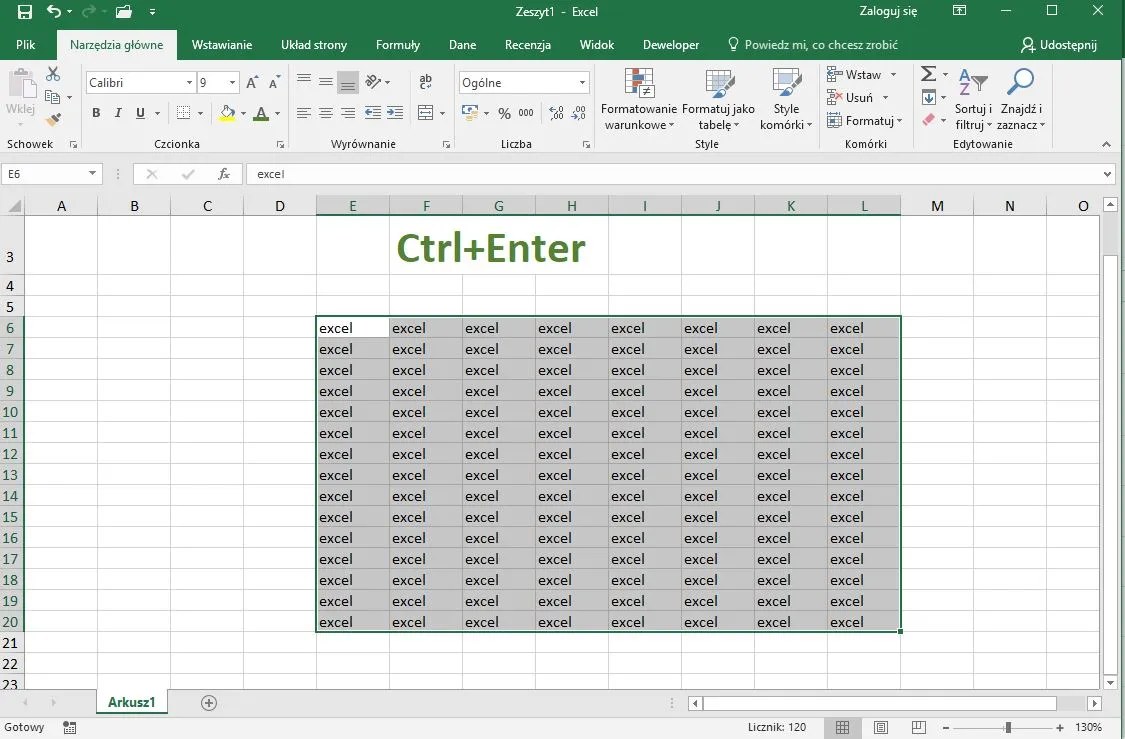Image resolution: width=1125 pixels, height=739 pixels.
Task: Apply fill color with the paint bucket
Action: coord(227,113)
